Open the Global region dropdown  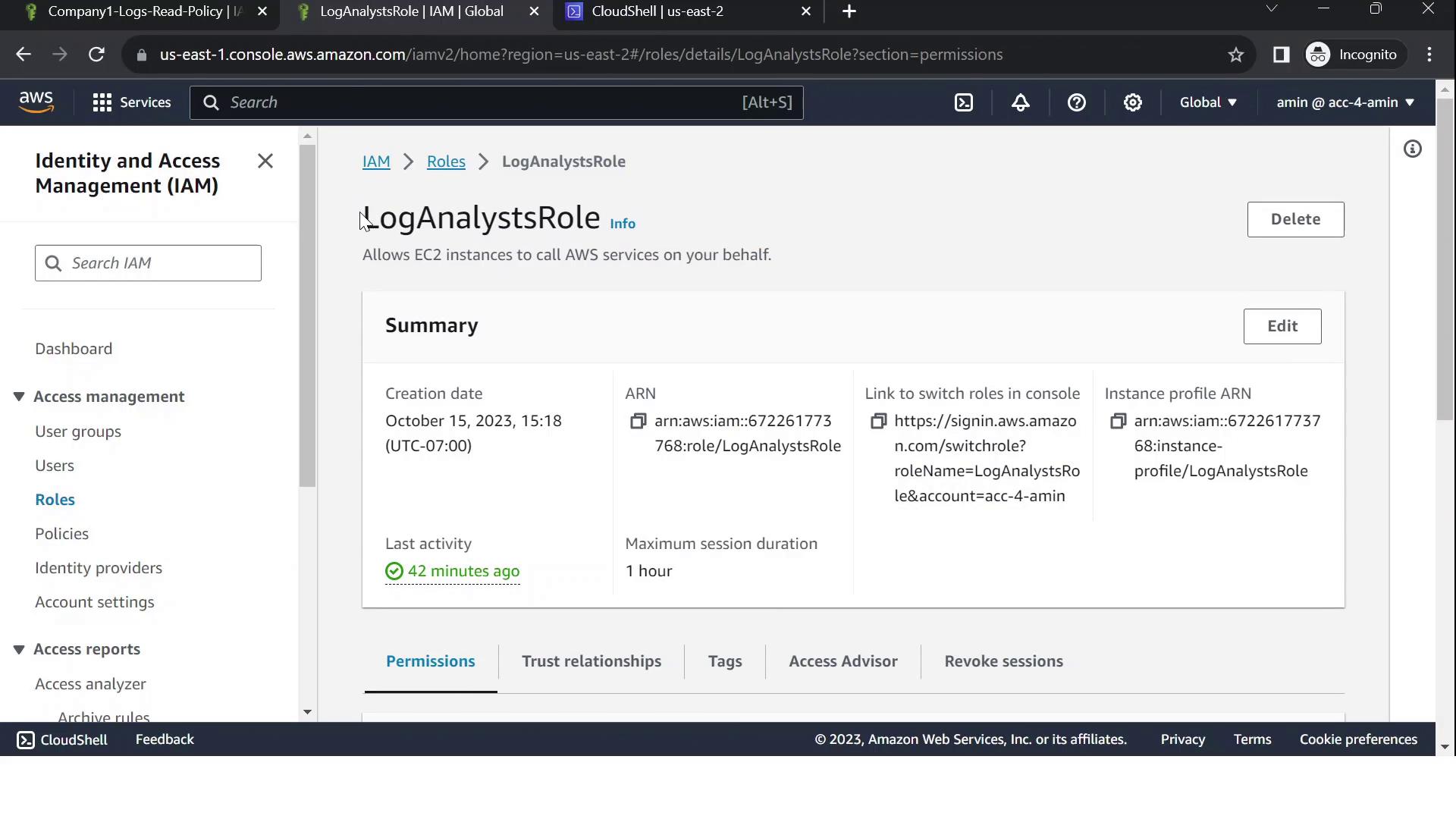point(1208,102)
